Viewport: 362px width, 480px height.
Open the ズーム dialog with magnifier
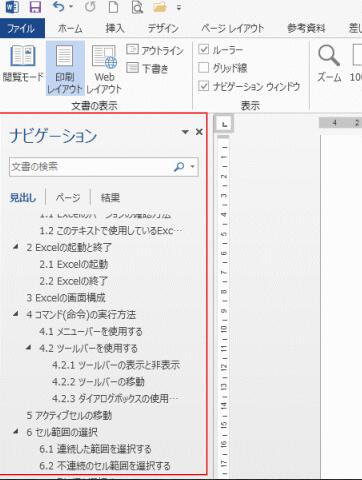[x=329, y=64]
